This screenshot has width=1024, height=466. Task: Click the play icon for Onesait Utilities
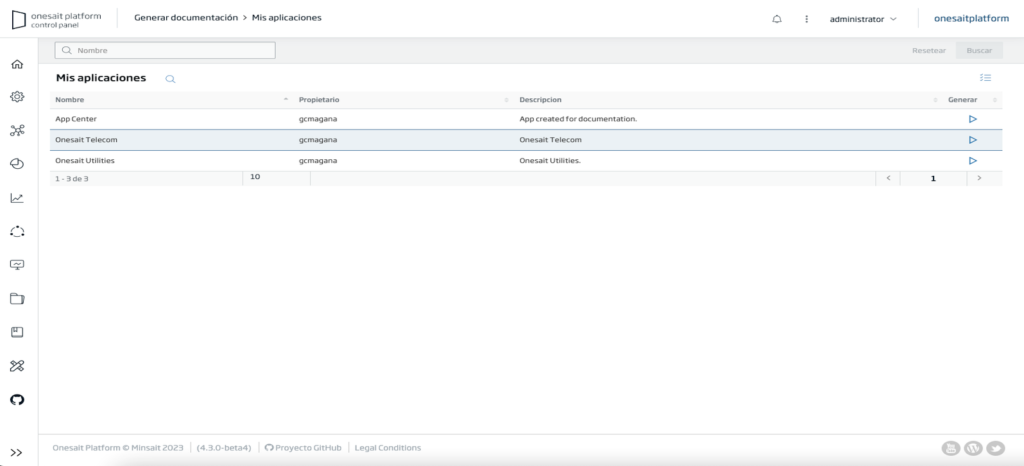(972, 161)
